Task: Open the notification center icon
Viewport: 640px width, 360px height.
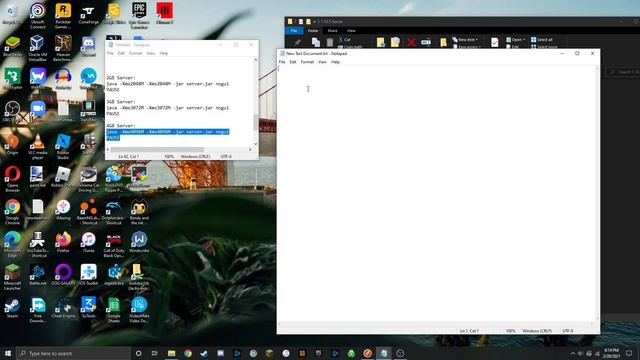Action: pyautogui.click(x=629, y=353)
